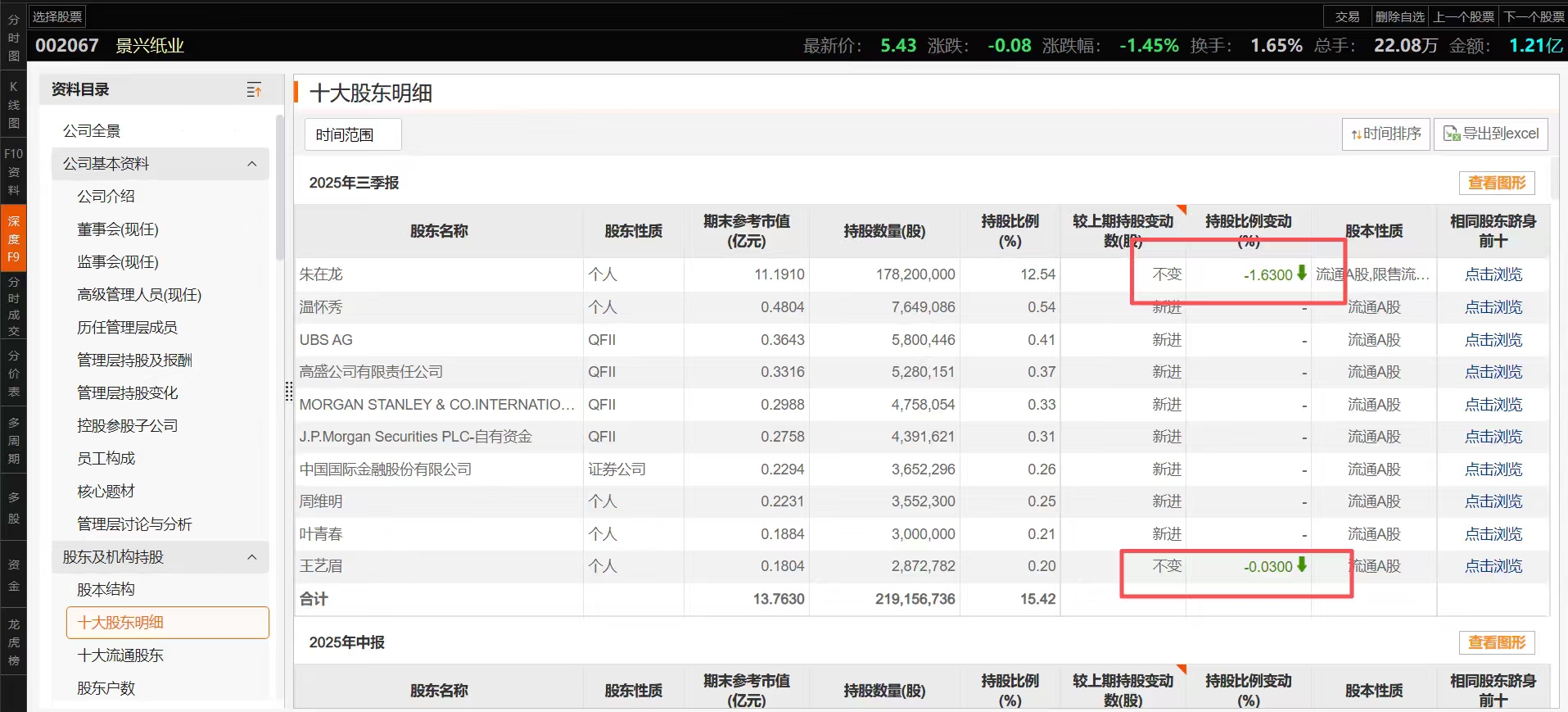Viewport: 1568px width, 712px height.
Task: Click 点击浏览 link for 中国国际金融股份有限公司
Action: [1493, 469]
